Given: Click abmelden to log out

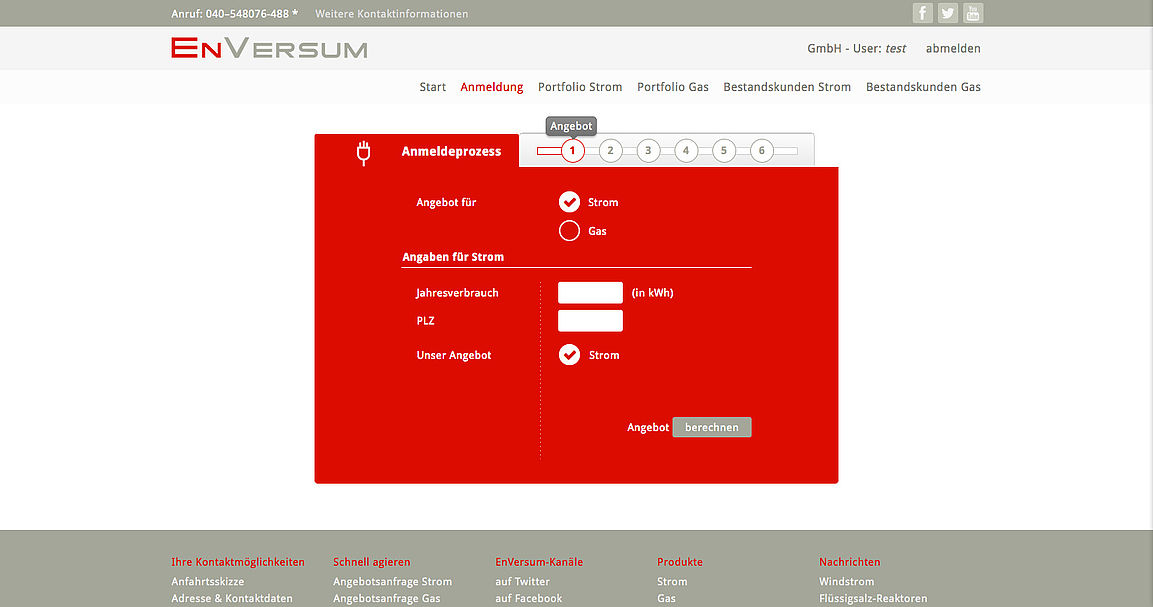Looking at the screenshot, I should (953, 48).
